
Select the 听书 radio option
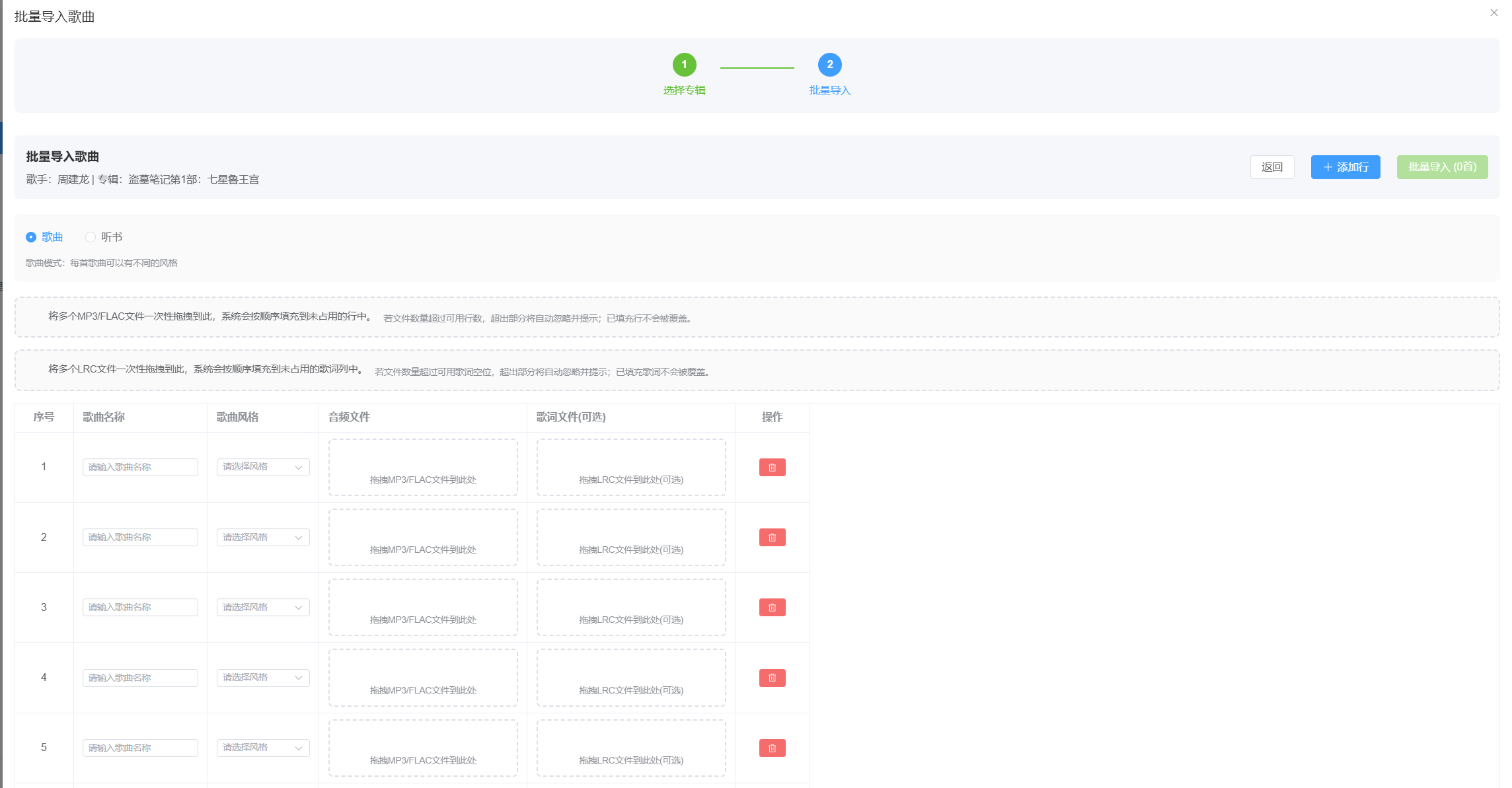(x=91, y=237)
